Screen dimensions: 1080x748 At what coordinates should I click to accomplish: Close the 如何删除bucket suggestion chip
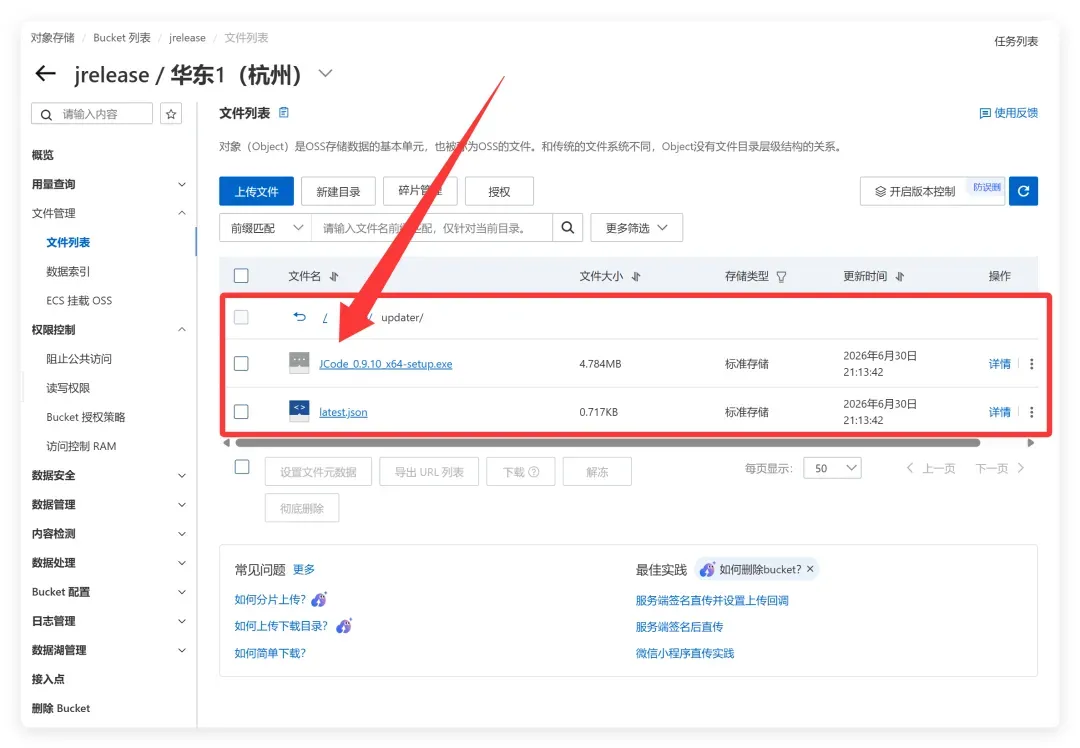click(810, 569)
